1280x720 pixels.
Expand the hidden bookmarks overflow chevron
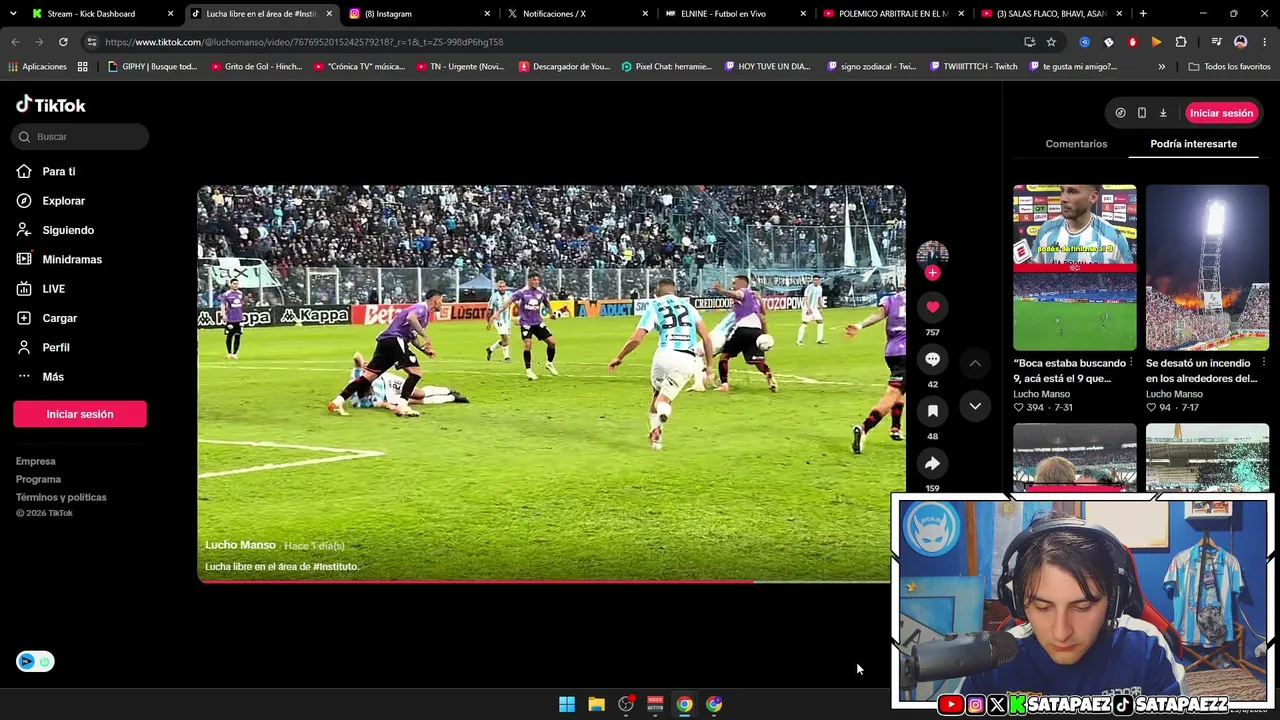tap(1161, 67)
